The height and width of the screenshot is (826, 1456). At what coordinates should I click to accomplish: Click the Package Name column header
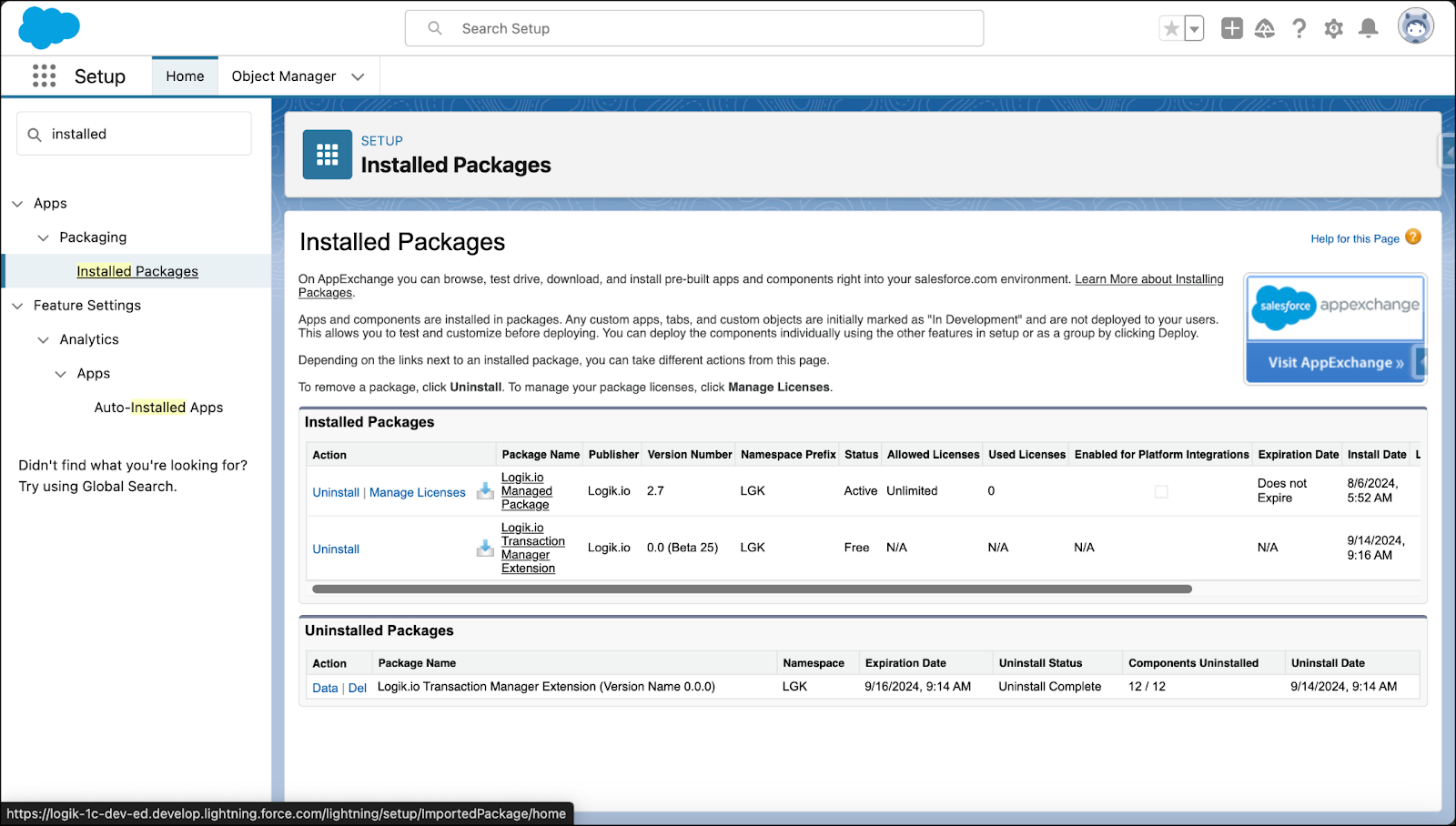(541, 455)
